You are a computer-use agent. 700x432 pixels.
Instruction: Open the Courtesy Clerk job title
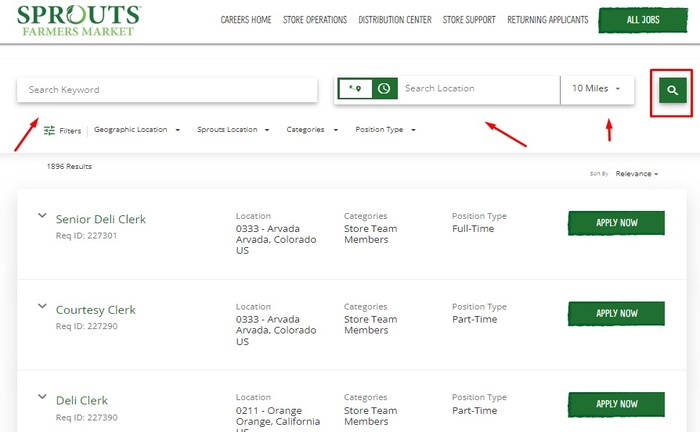(96, 310)
